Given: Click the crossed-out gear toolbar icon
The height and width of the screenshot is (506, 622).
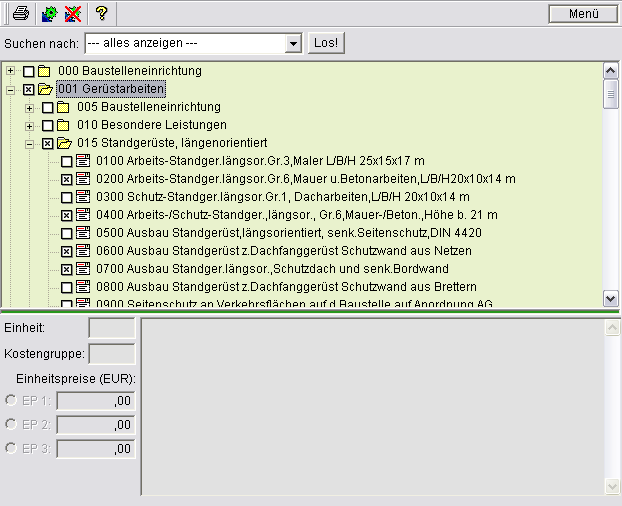Looking at the screenshot, I should [x=73, y=14].
